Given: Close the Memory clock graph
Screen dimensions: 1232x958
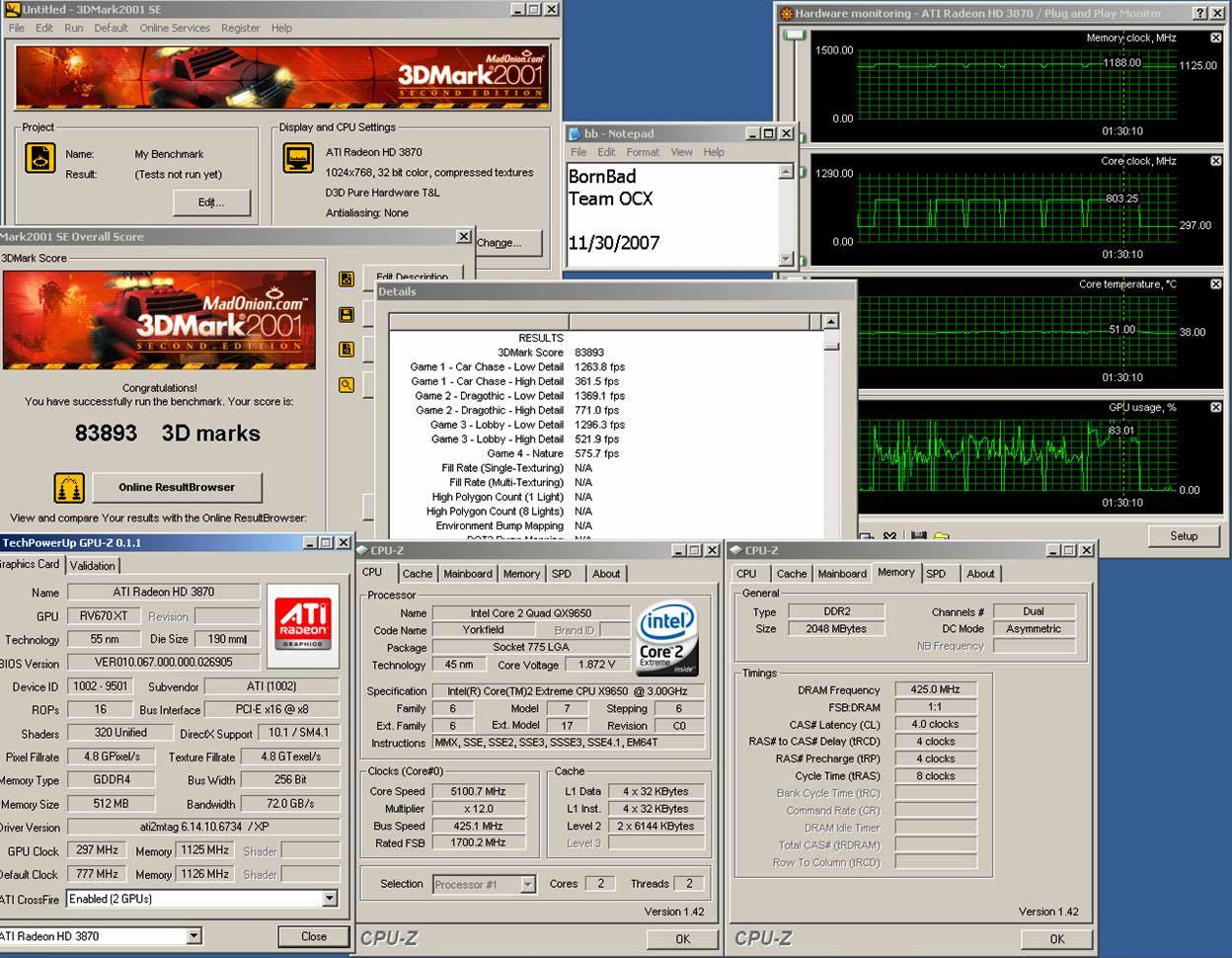Looking at the screenshot, I should coord(1216,38).
